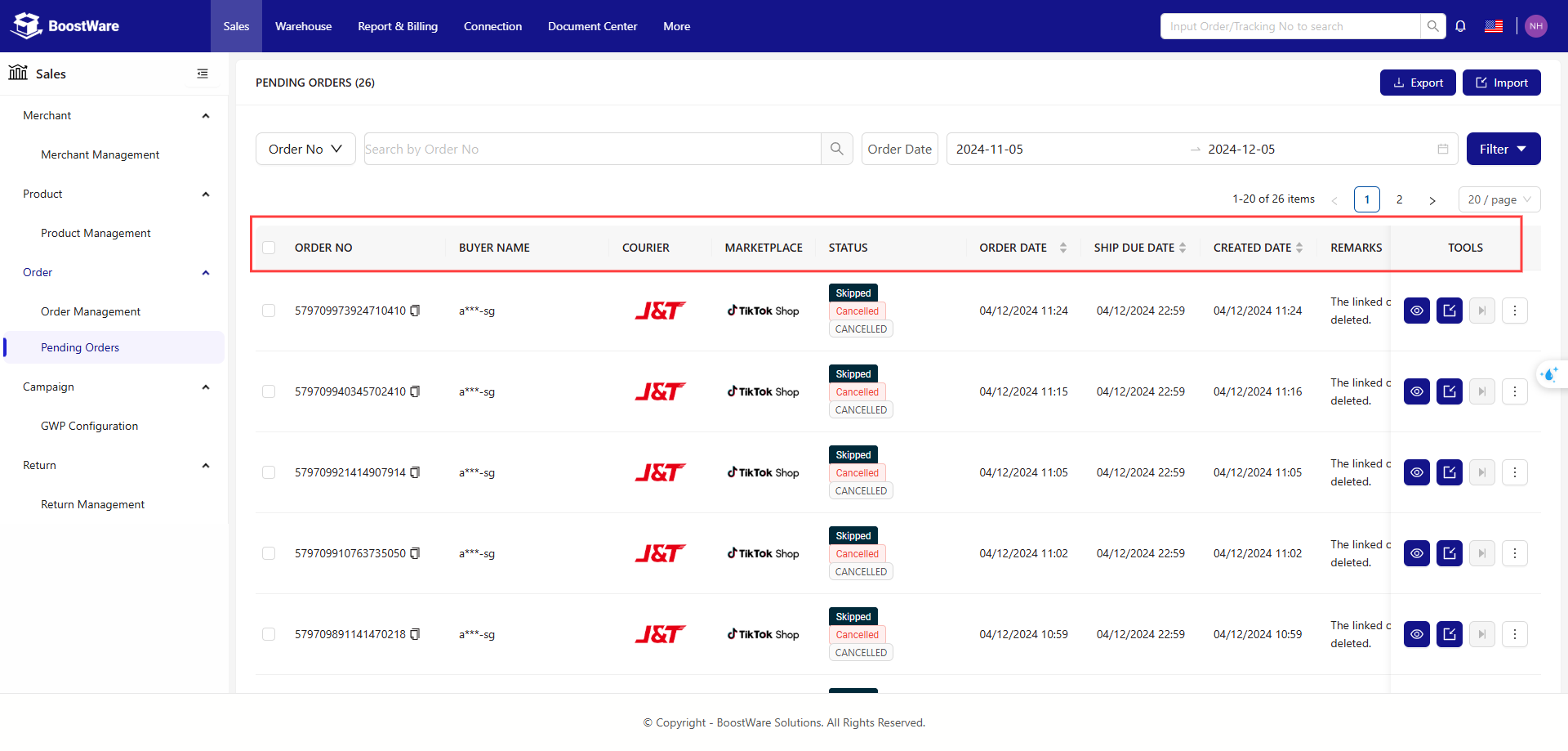Collapse the sidebar with the menu fold icon
The height and width of the screenshot is (751, 1568).
point(203,74)
